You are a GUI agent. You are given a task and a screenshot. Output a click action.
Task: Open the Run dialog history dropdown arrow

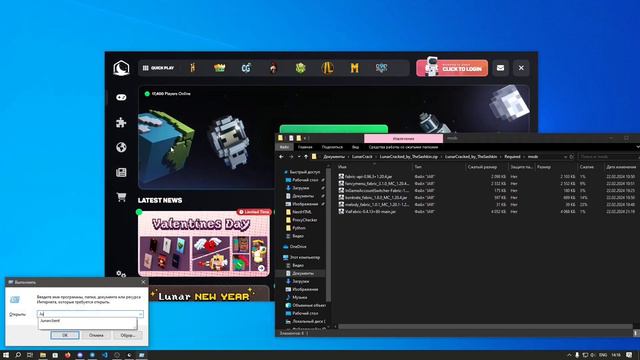click(140, 314)
